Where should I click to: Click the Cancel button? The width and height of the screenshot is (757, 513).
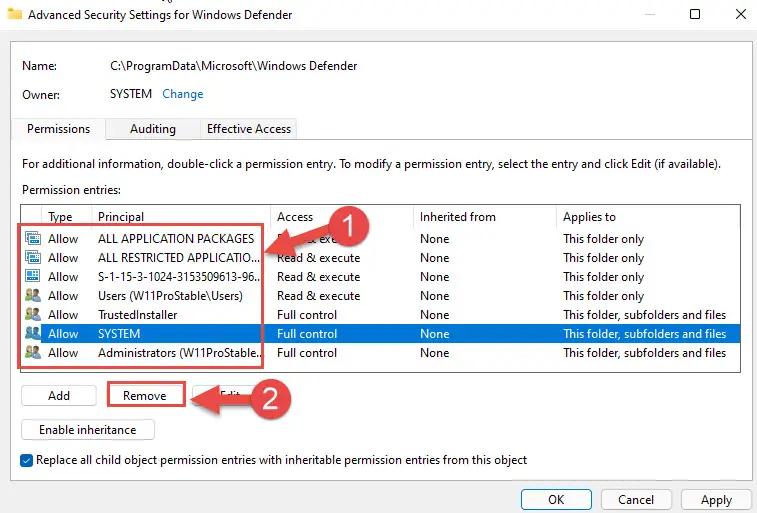(636, 499)
